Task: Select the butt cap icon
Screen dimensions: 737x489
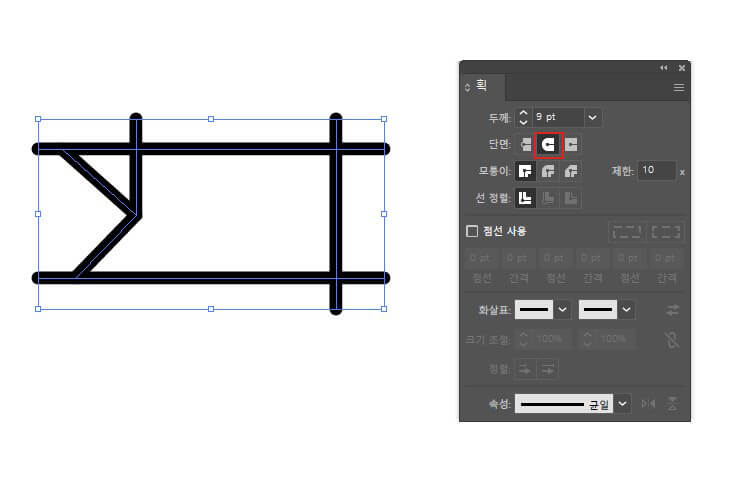Action: point(525,144)
